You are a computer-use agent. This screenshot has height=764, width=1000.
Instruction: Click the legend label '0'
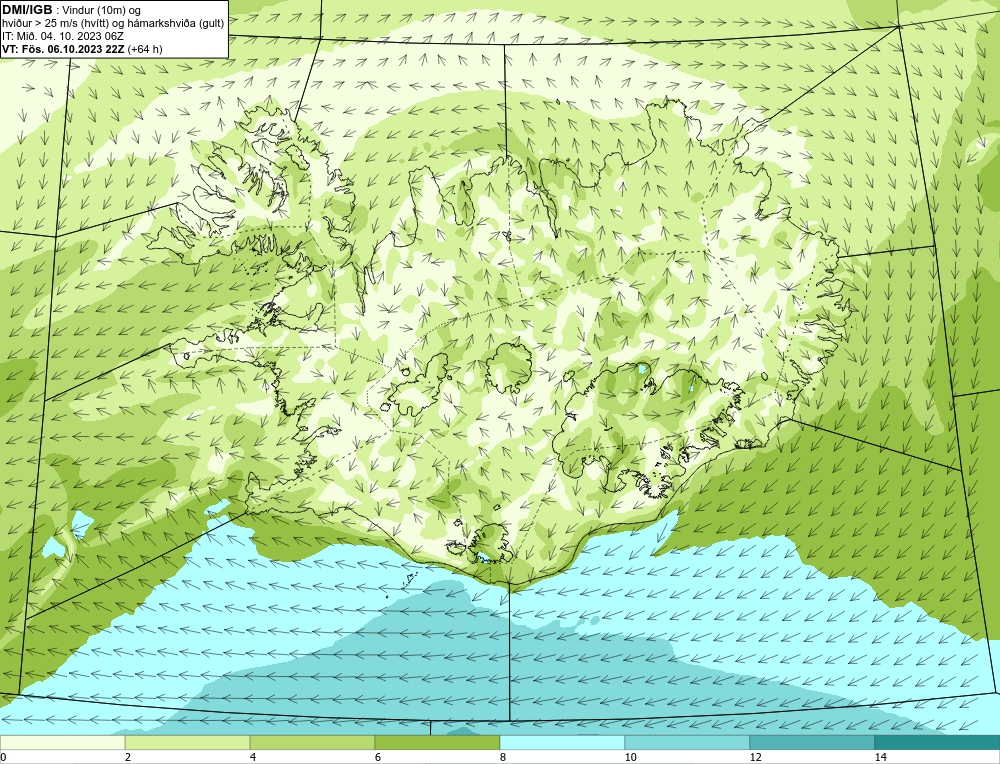(x=3, y=757)
